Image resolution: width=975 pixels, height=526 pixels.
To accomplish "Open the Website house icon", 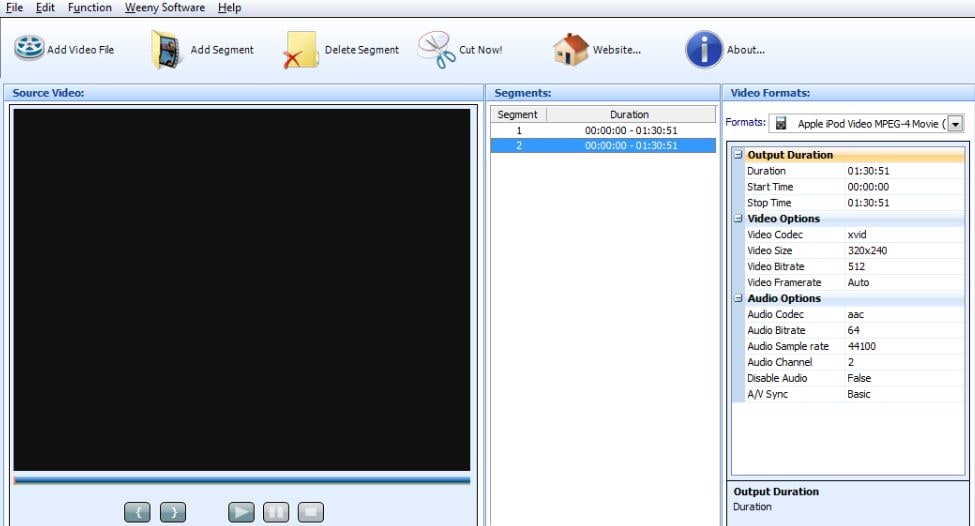I will point(571,50).
